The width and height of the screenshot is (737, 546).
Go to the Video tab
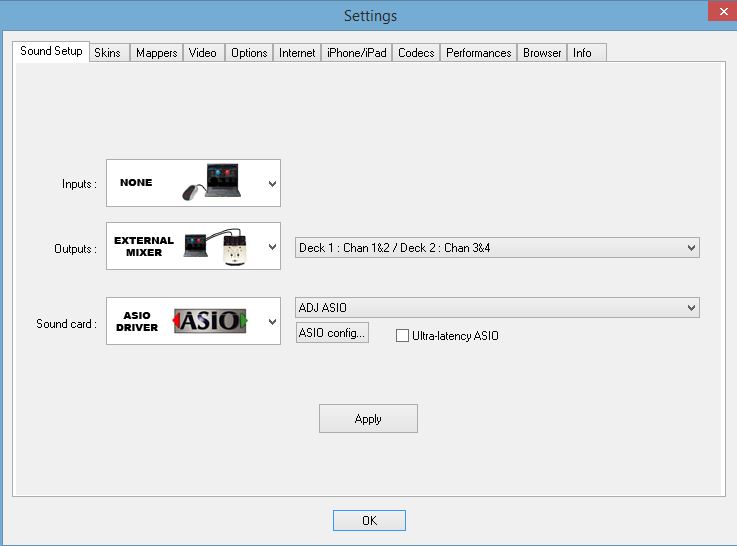202,53
